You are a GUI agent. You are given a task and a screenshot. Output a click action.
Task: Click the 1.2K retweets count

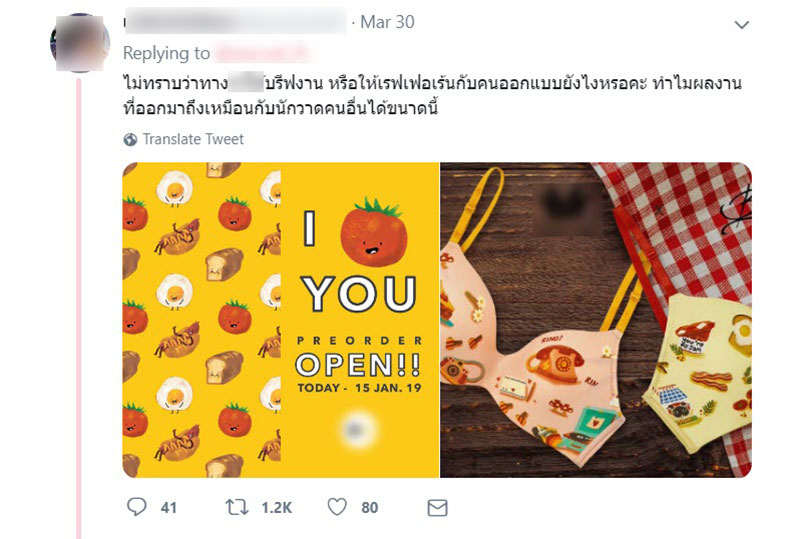pos(277,507)
